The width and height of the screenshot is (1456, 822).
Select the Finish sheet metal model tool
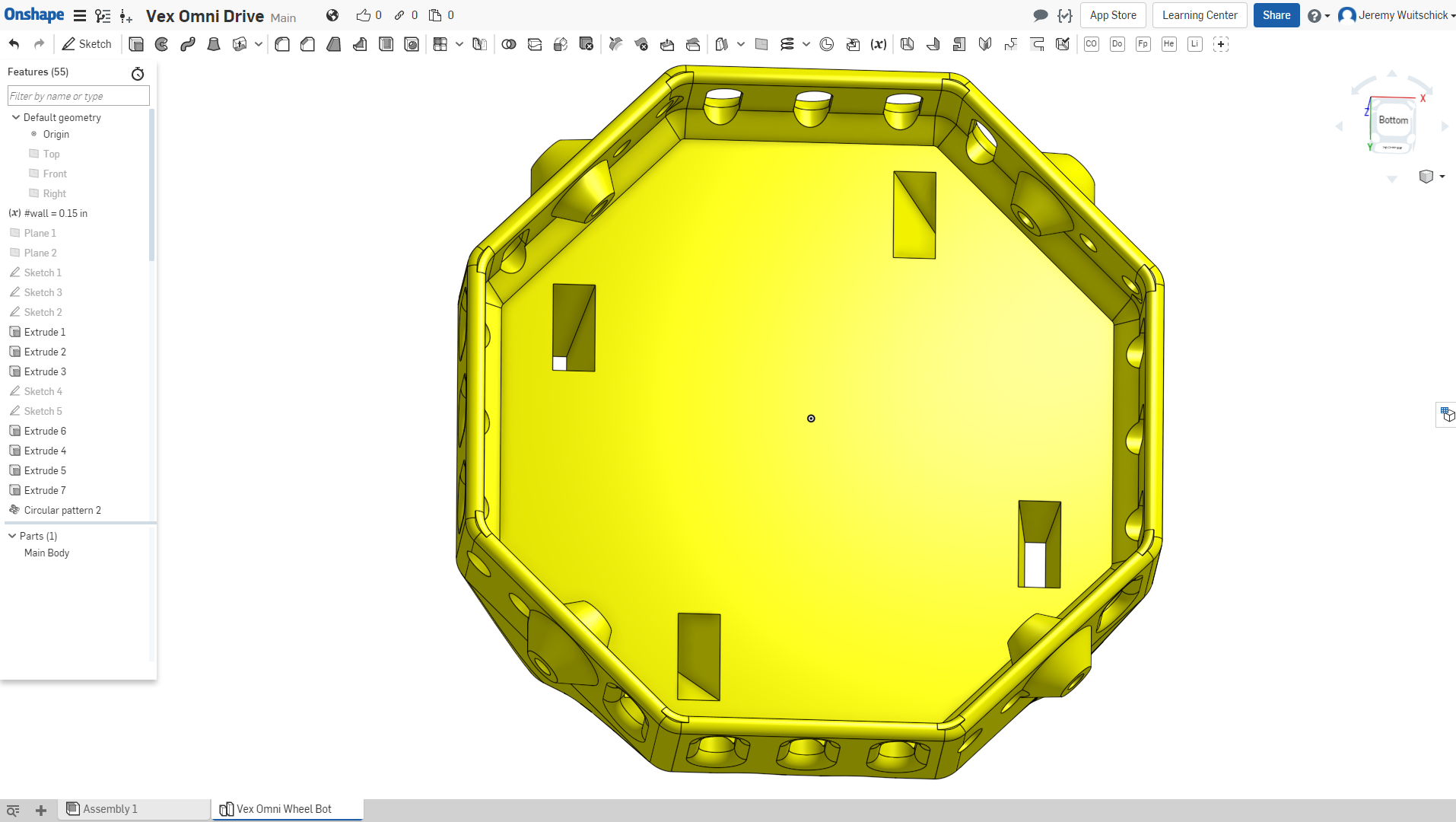(1063, 44)
